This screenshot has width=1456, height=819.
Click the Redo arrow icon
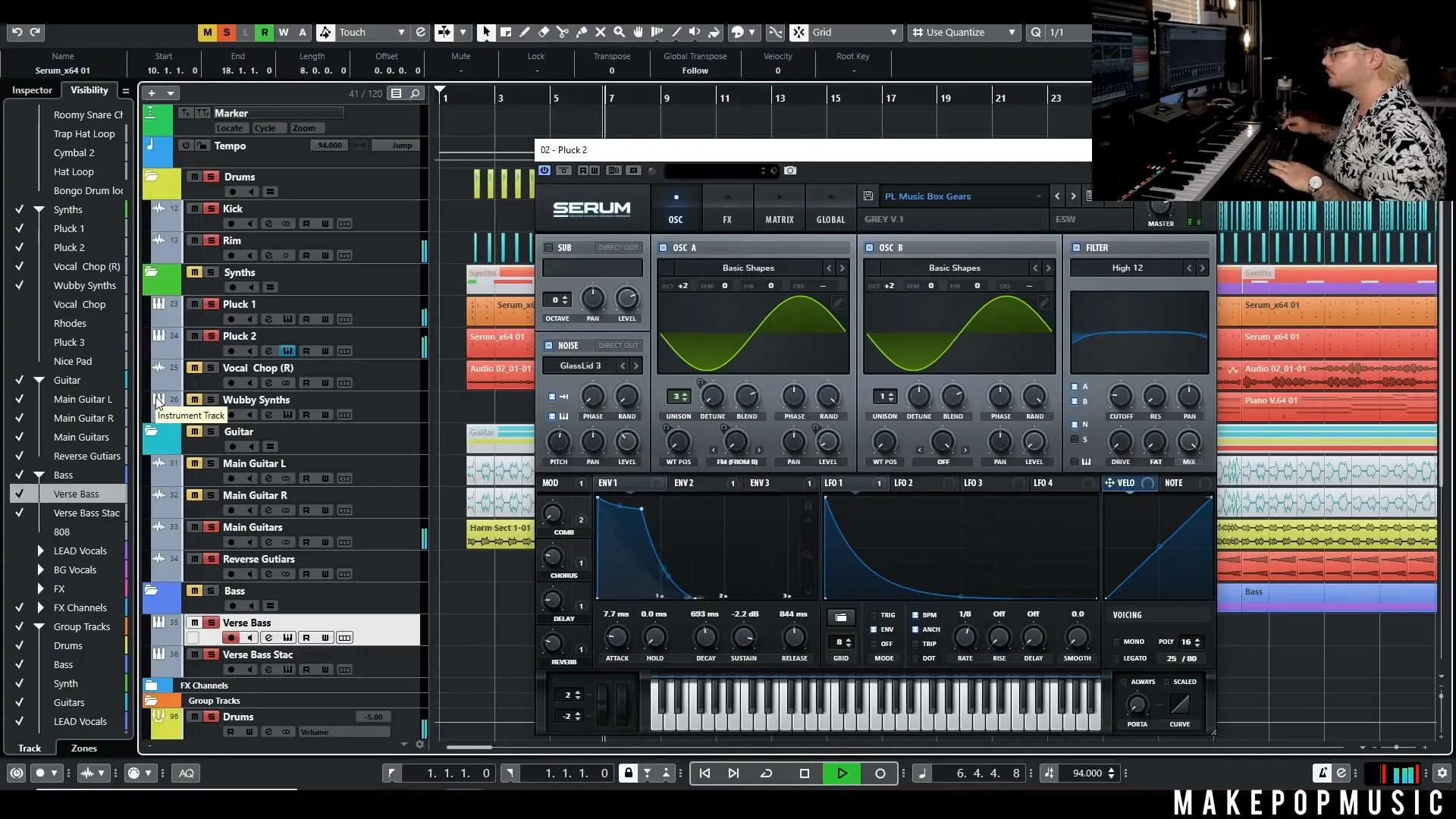point(36,32)
